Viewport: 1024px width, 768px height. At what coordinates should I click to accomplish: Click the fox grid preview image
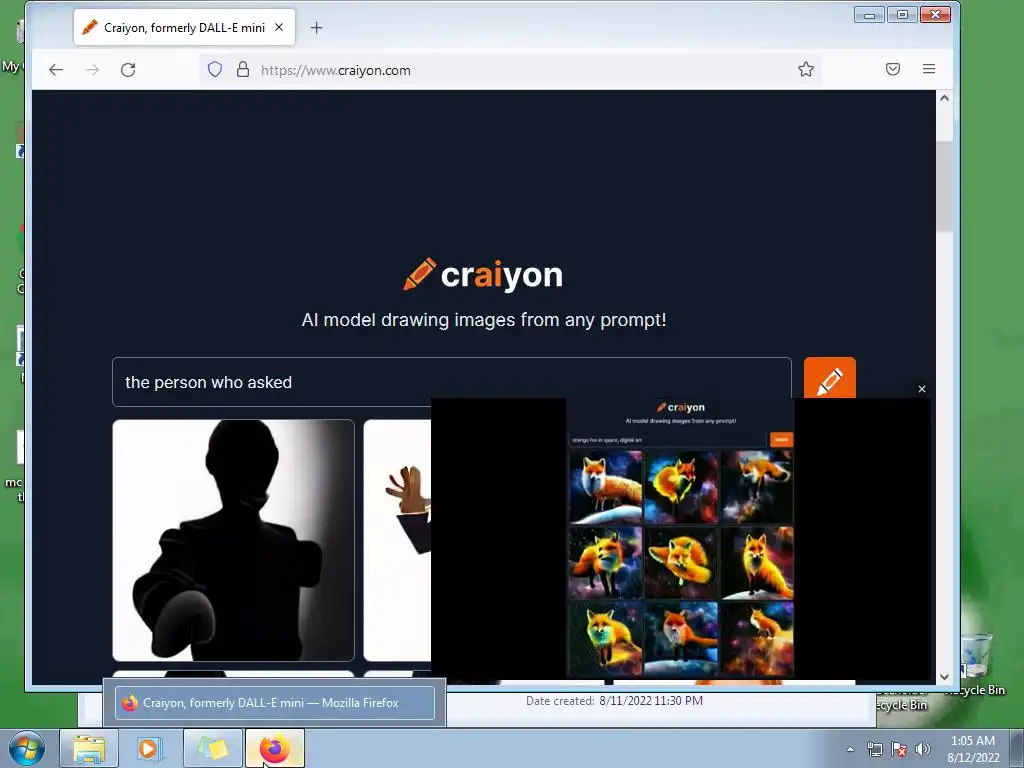pyautogui.click(x=681, y=539)
